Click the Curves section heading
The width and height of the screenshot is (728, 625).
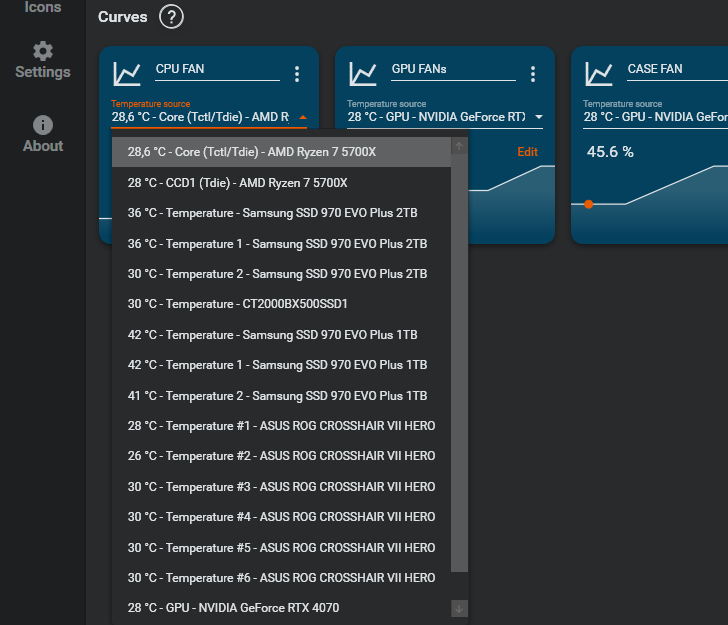click(x=123, y=17)
